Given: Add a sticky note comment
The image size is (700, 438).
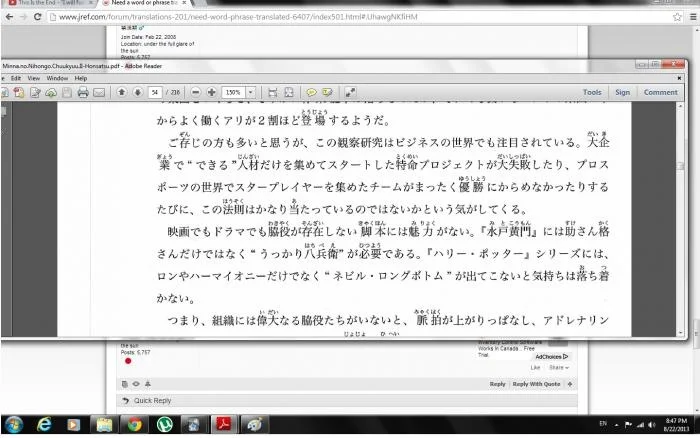Looking at the screenshot, I should pos(311,92).
